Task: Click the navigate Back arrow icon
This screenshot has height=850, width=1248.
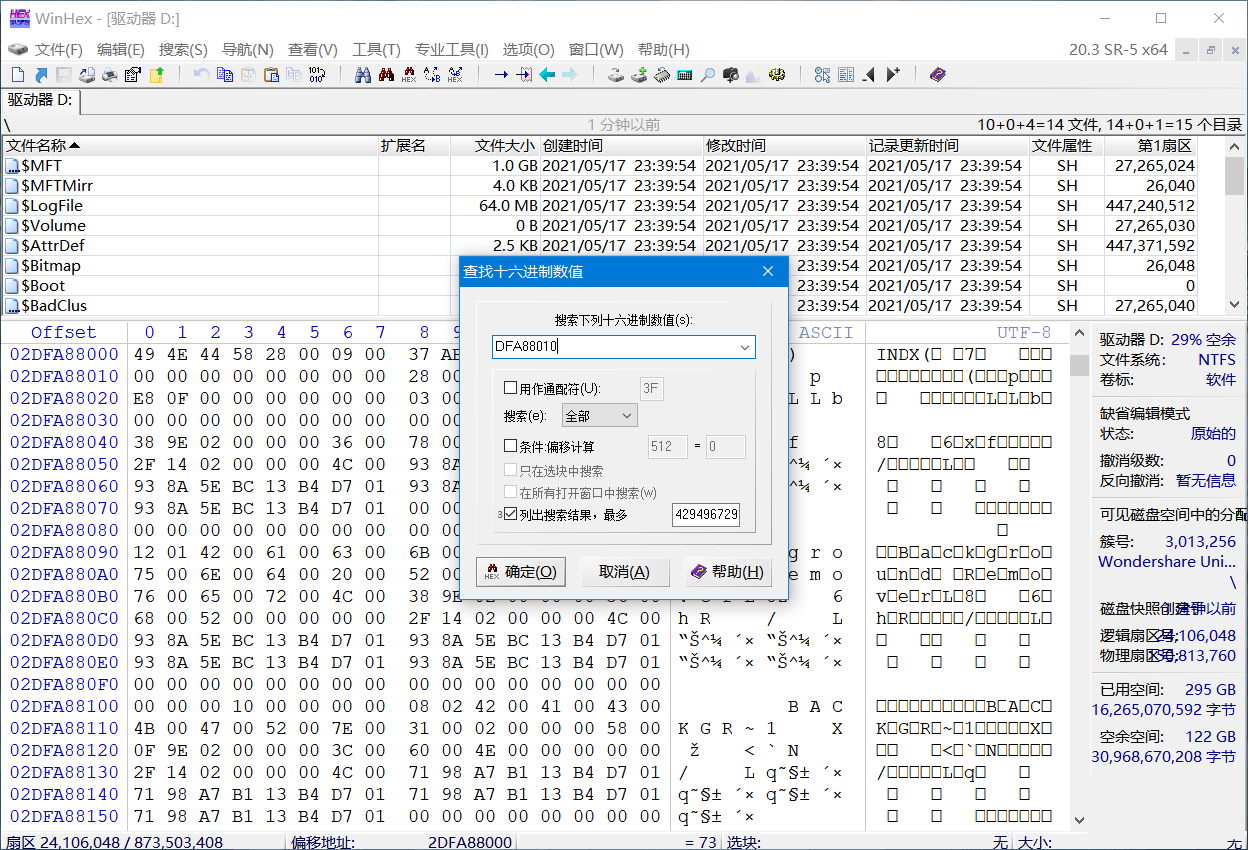Action: pyautogui.click(x=547, y=75)
